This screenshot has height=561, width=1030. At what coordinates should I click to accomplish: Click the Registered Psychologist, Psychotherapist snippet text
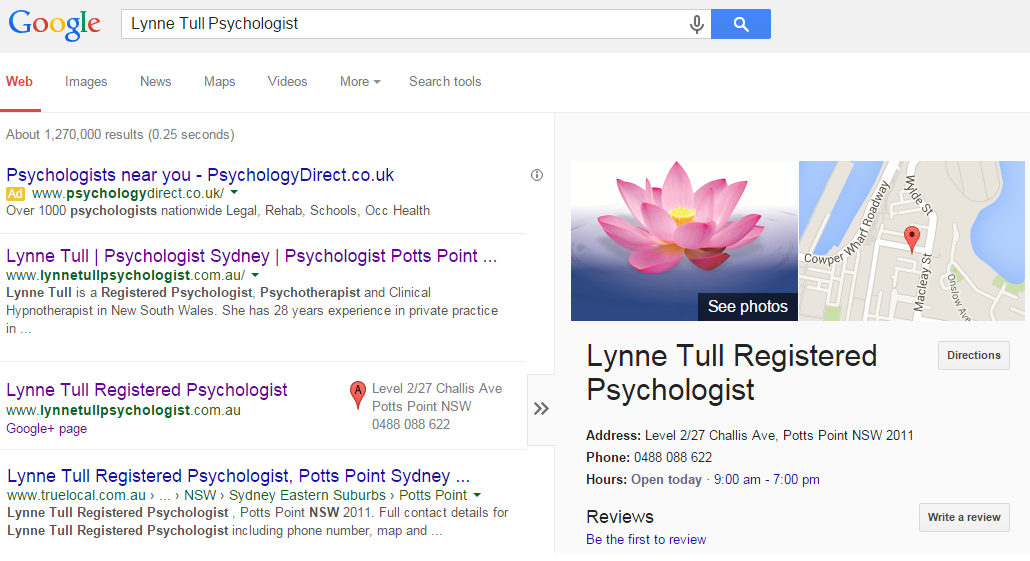[231, 292]
